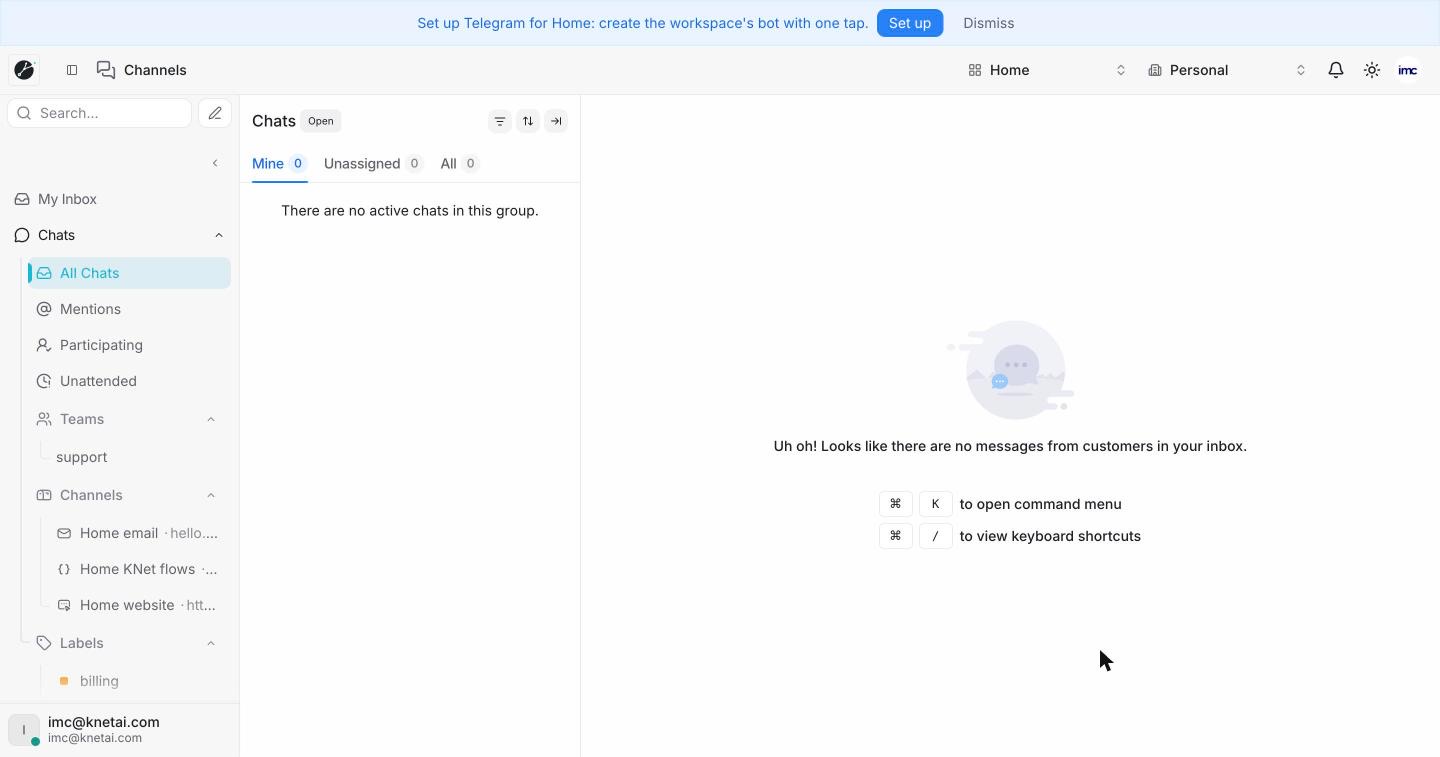Collapse the chat list panel arrow
The height and width of the screenshot is (757, 1440).
[x=556, y=121]
